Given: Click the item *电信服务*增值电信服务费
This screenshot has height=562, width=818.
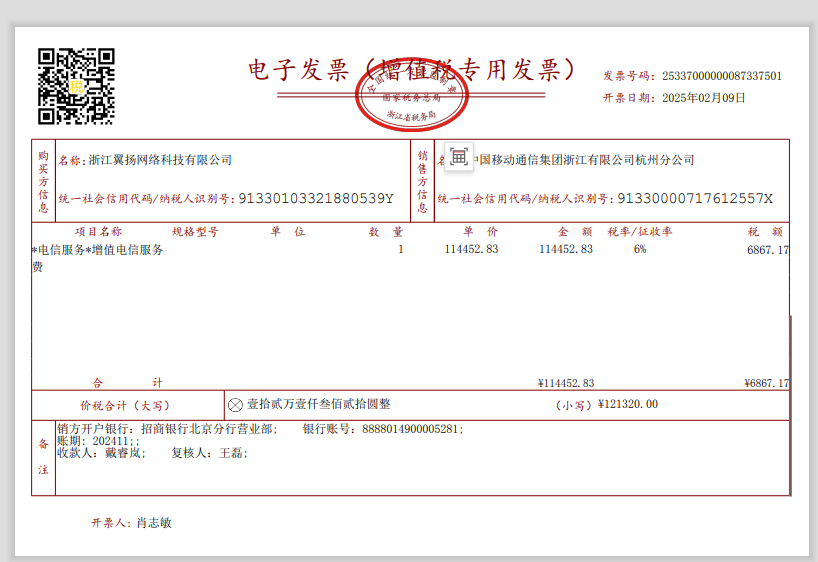Looking at the screenshot, I should (x=97, y=250).
